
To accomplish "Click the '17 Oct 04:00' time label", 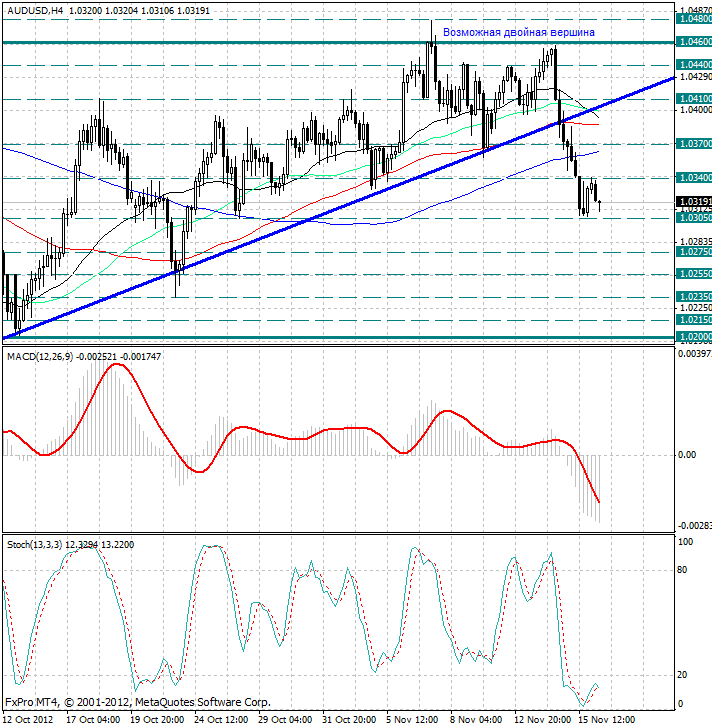I will coord(93,720).
